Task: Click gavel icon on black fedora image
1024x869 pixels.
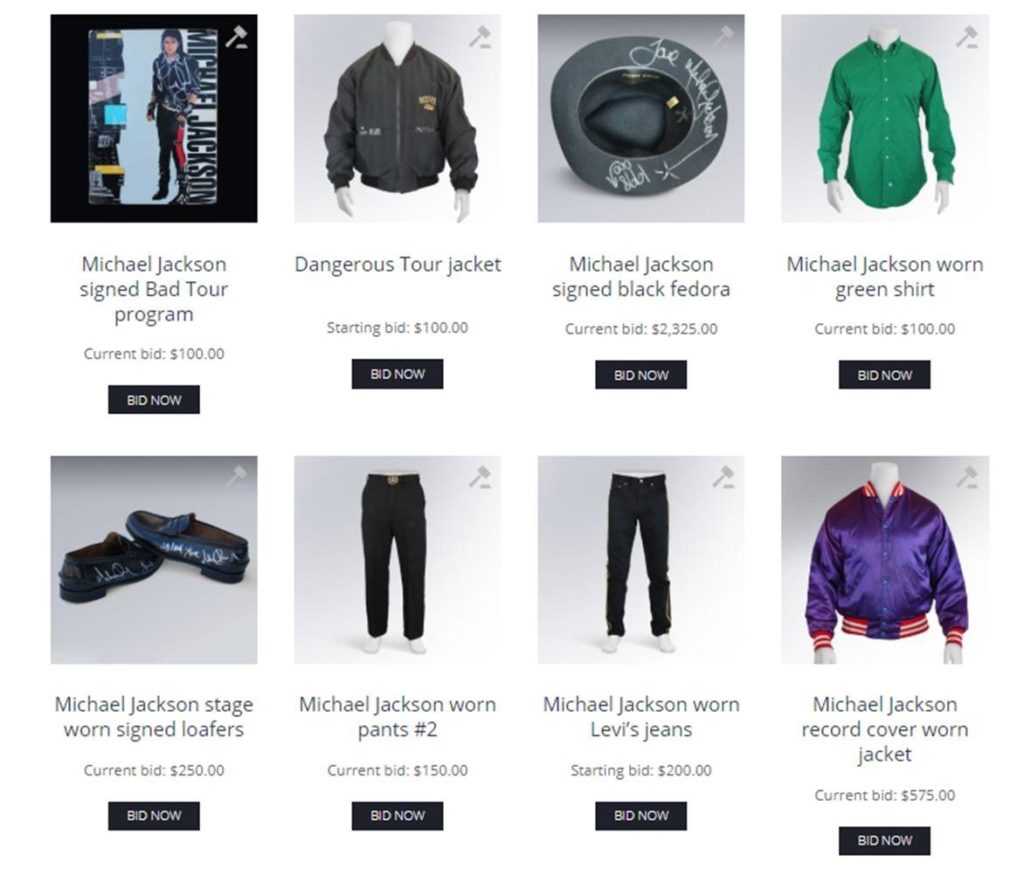Action: click(724, 37)
